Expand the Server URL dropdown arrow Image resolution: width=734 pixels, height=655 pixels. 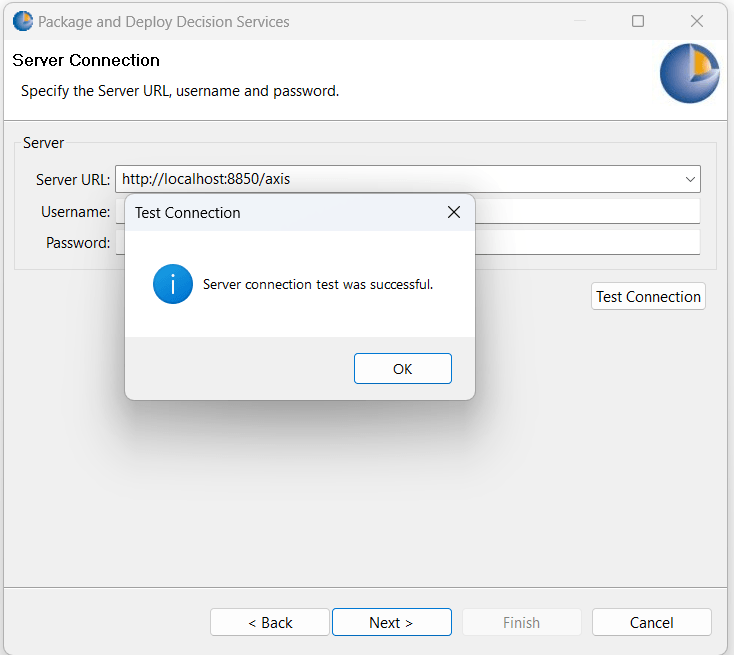[690, 180]
